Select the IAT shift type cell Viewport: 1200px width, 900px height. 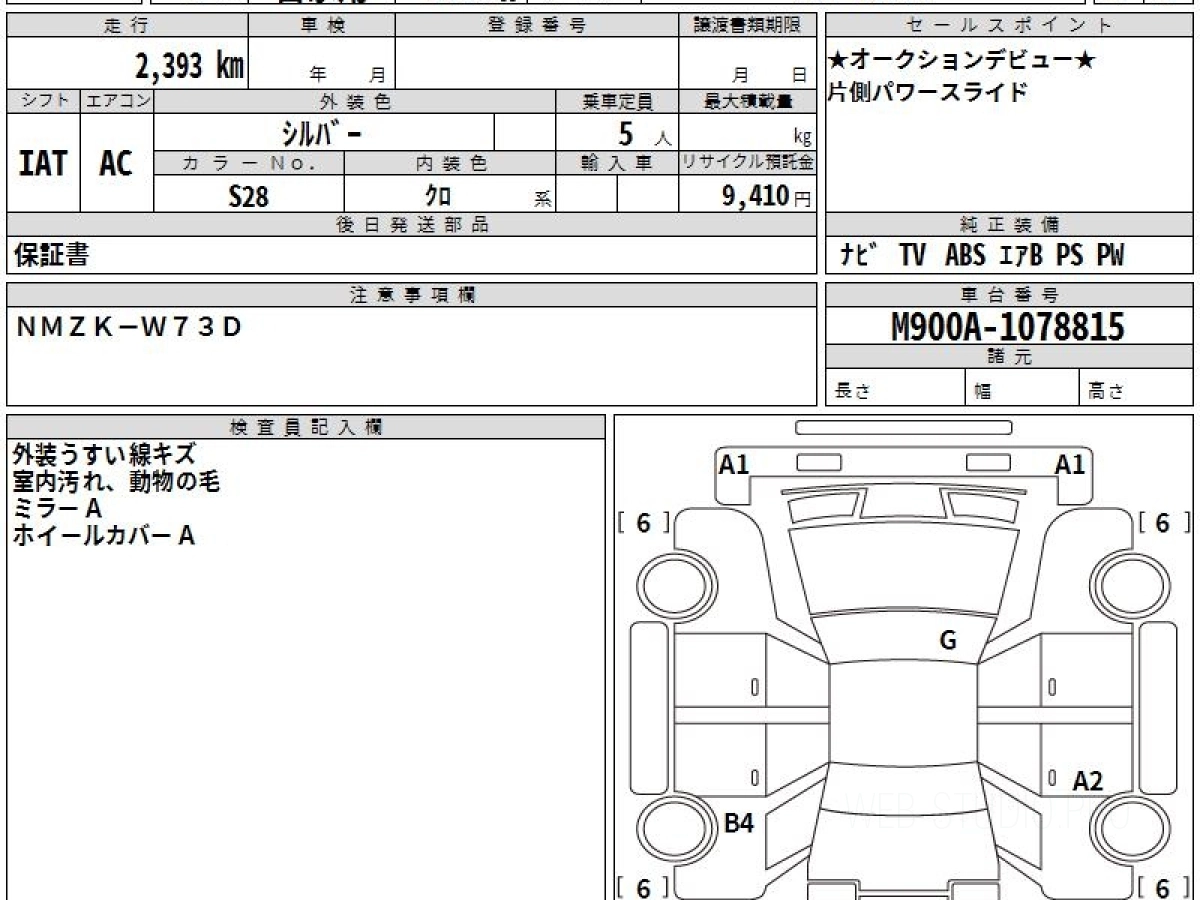pyautogui.click(x=43, y=162)
